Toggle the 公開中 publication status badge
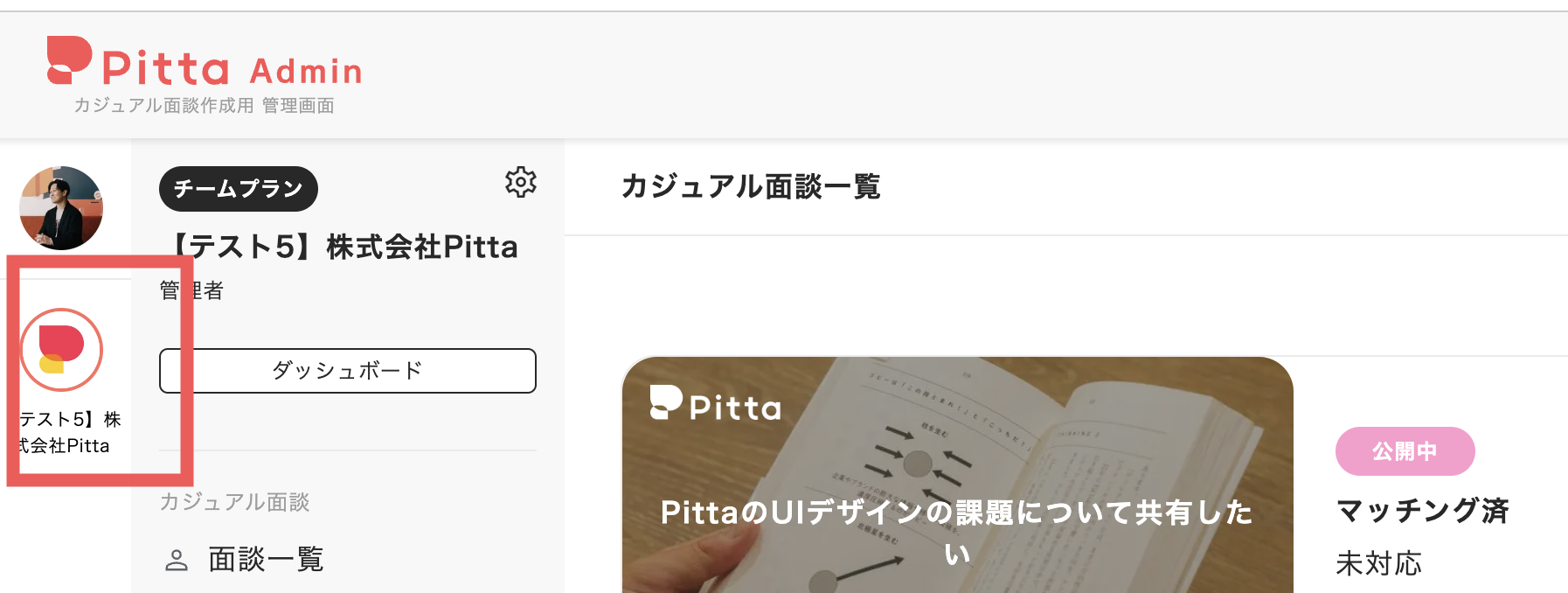 [1404, 451]
